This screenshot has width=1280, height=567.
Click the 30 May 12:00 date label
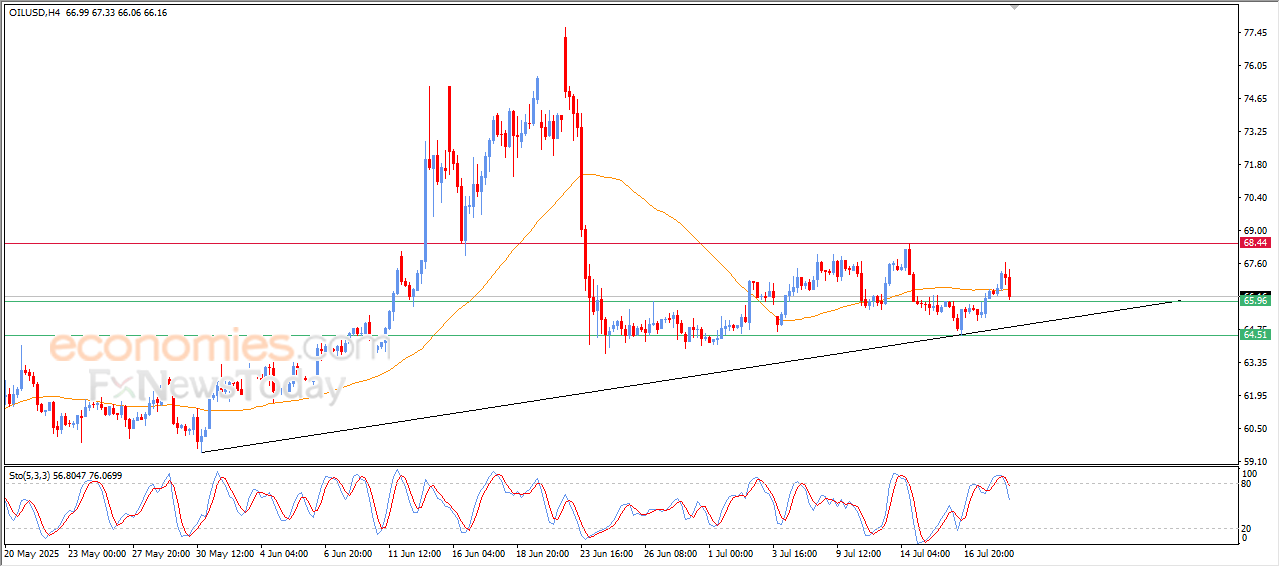pyautogui.click(x=225, y=552)
